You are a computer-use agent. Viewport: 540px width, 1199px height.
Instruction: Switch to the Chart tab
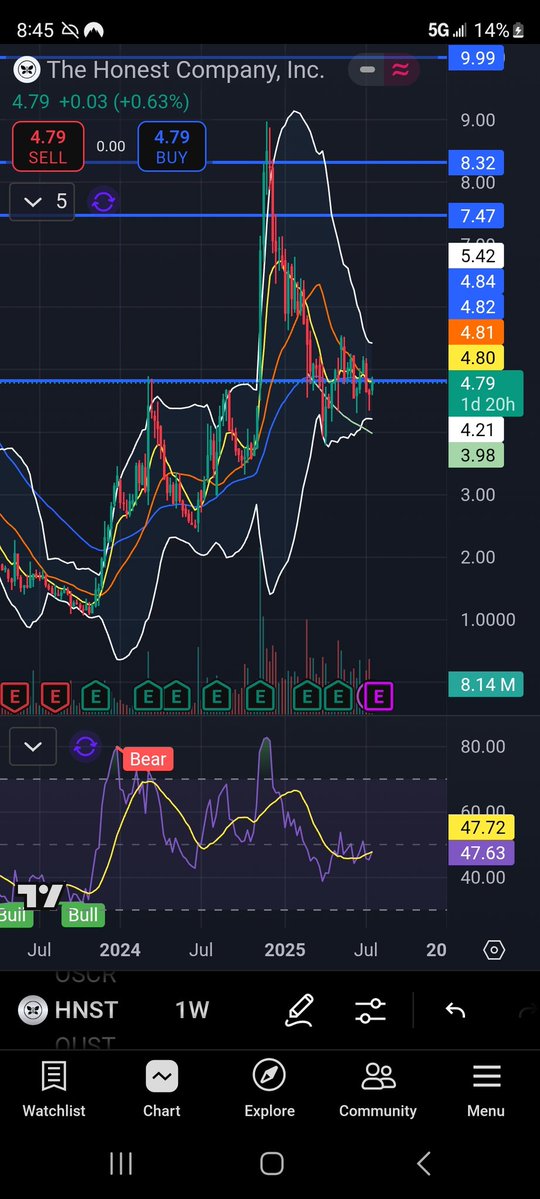tap(162, 1090)
